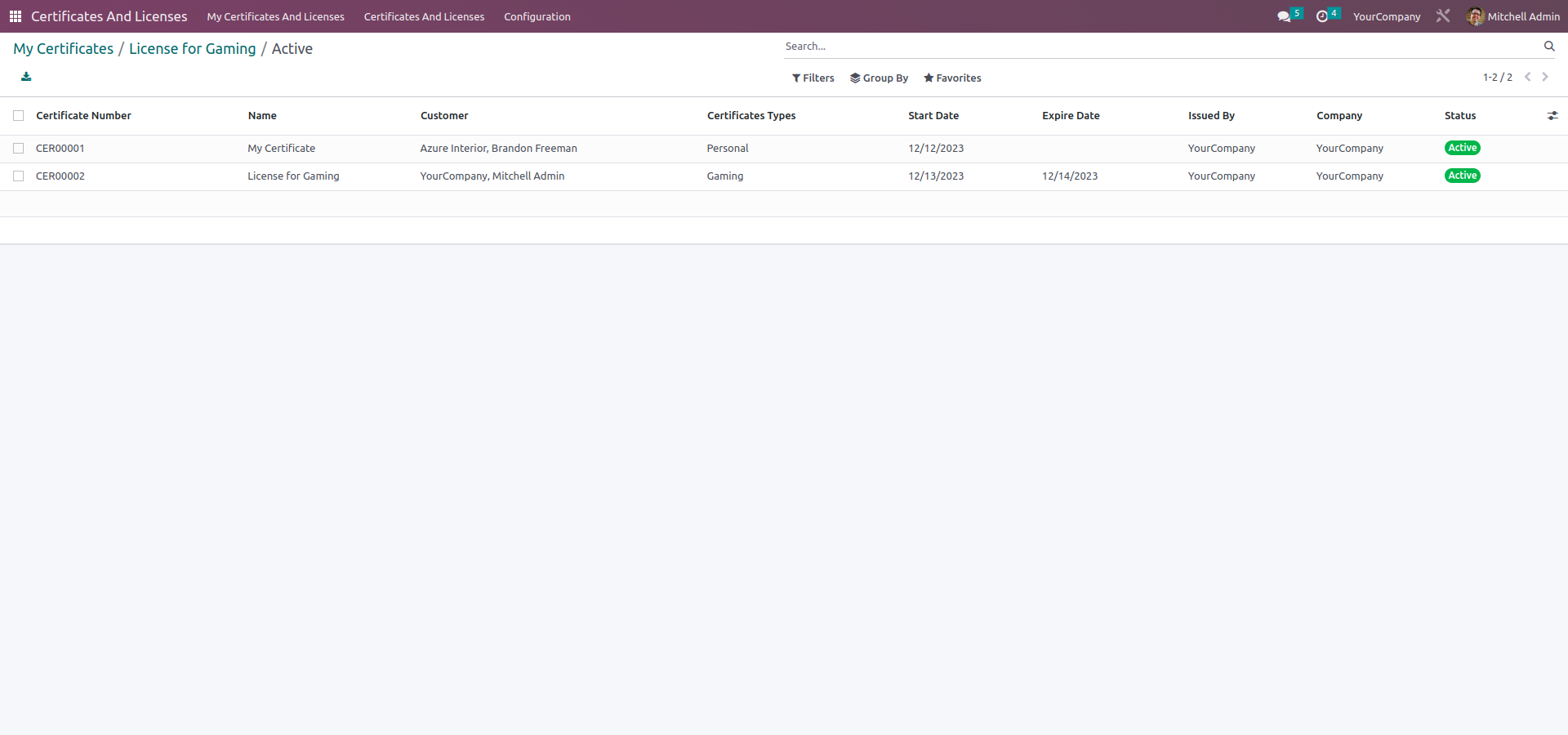The image size is (1568, 735).
Task: Click Active status badge of CER00001
Action: [1463, 148]
